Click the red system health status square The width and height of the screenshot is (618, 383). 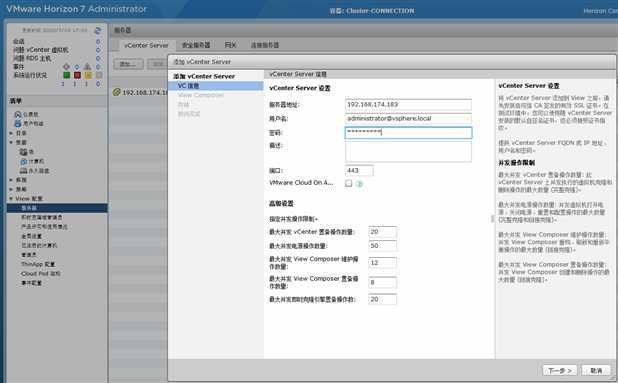pyautogui.click(x=77, y=75)
